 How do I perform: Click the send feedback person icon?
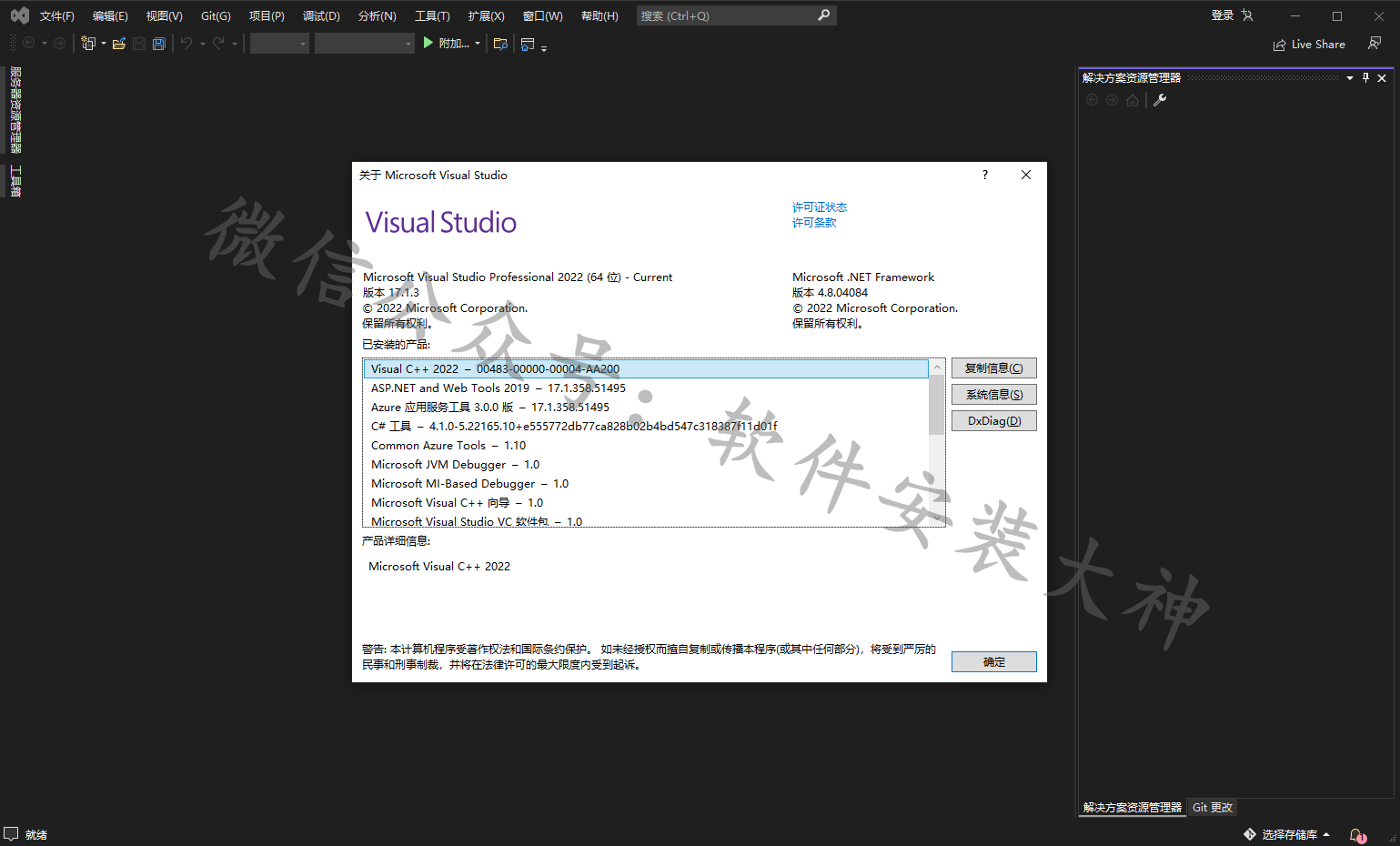point(1375,44)
